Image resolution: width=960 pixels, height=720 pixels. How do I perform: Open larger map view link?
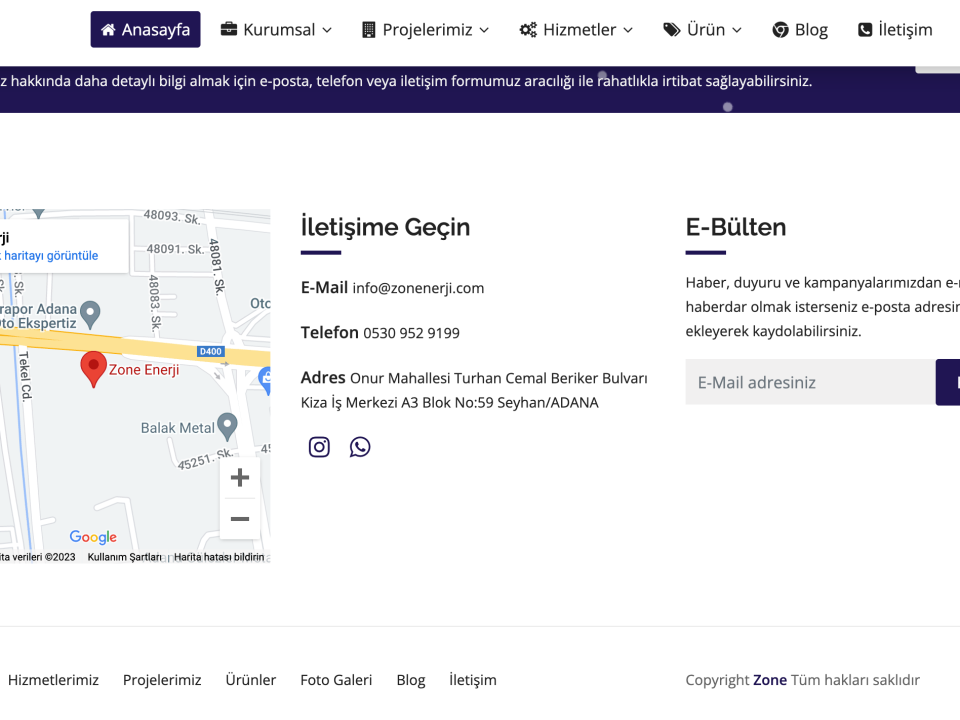click(50, 255)
